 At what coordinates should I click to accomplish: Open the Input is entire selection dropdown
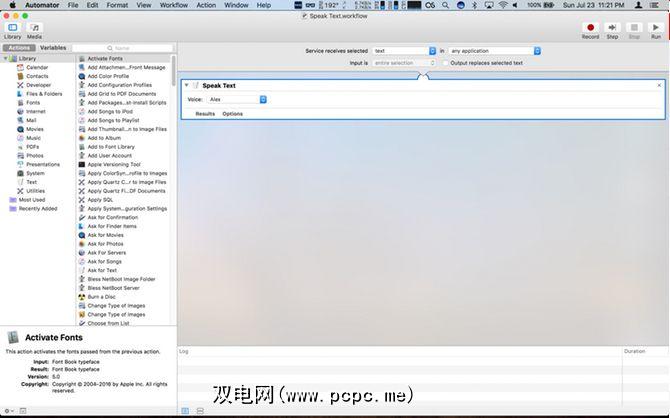(404, 63)
